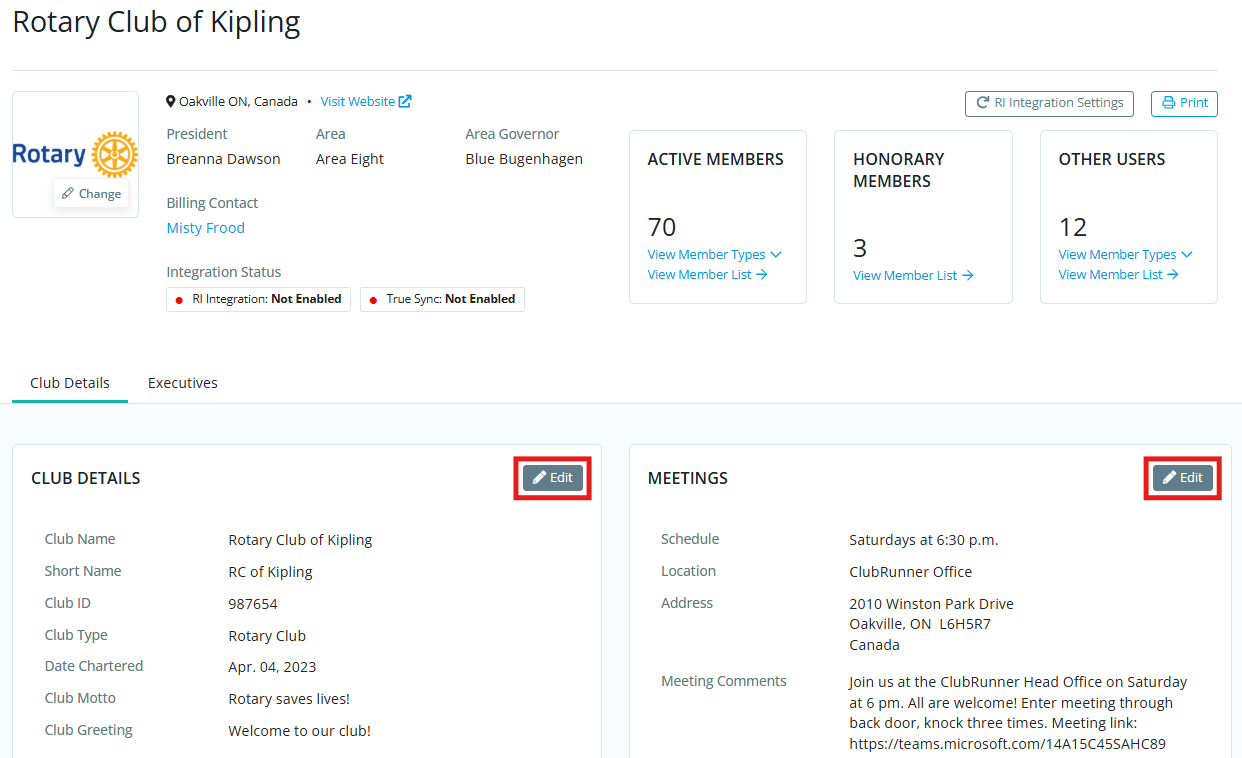Open View Member List for Honorary Members
Screen dimensions: 1242x758
(x=913, y=276)
